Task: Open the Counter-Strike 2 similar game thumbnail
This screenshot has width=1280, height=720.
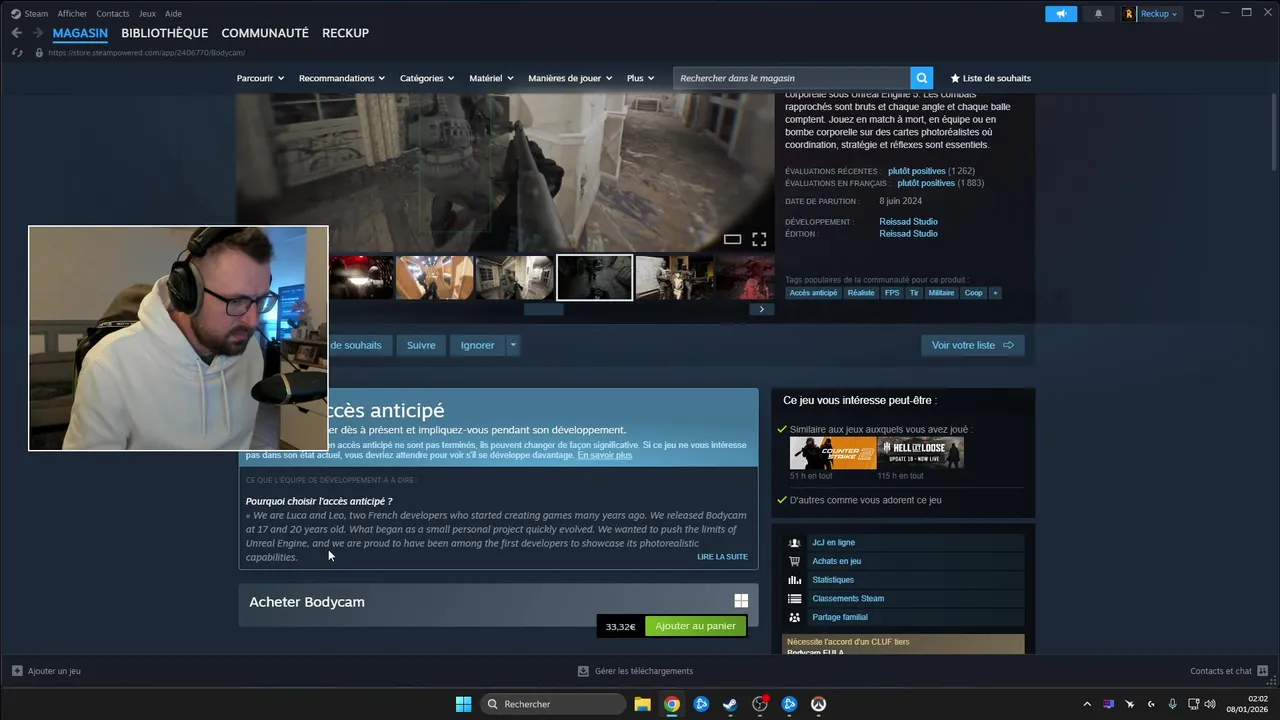Action: click(x=832, y=453)
